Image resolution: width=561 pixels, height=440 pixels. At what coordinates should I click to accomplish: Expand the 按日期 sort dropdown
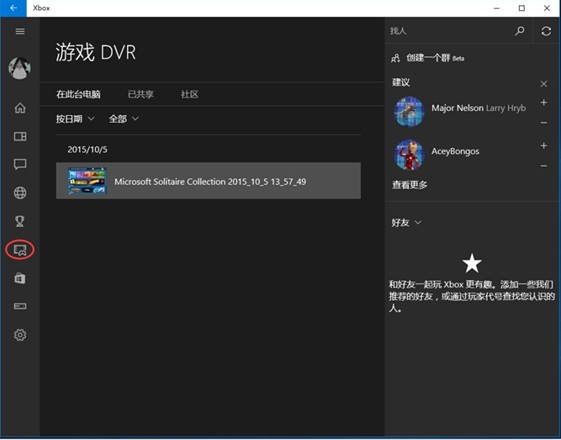75,119
